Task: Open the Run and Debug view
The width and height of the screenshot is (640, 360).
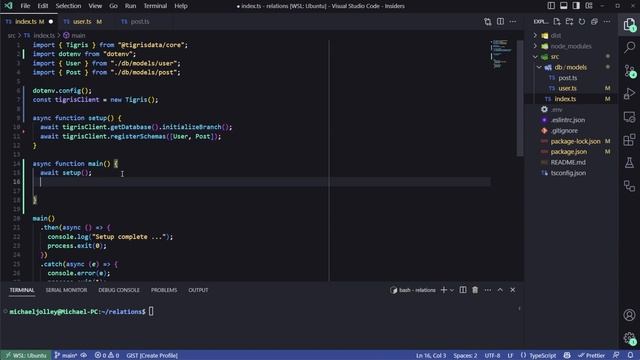Action: pos(629,93)
